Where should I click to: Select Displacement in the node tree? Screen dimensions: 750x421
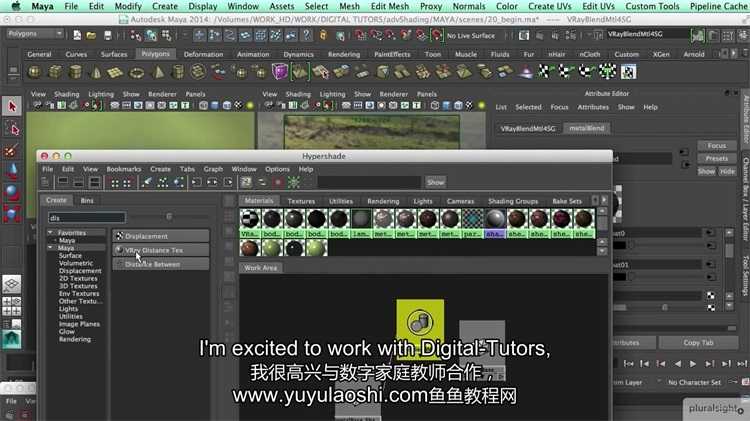(80, 271)
